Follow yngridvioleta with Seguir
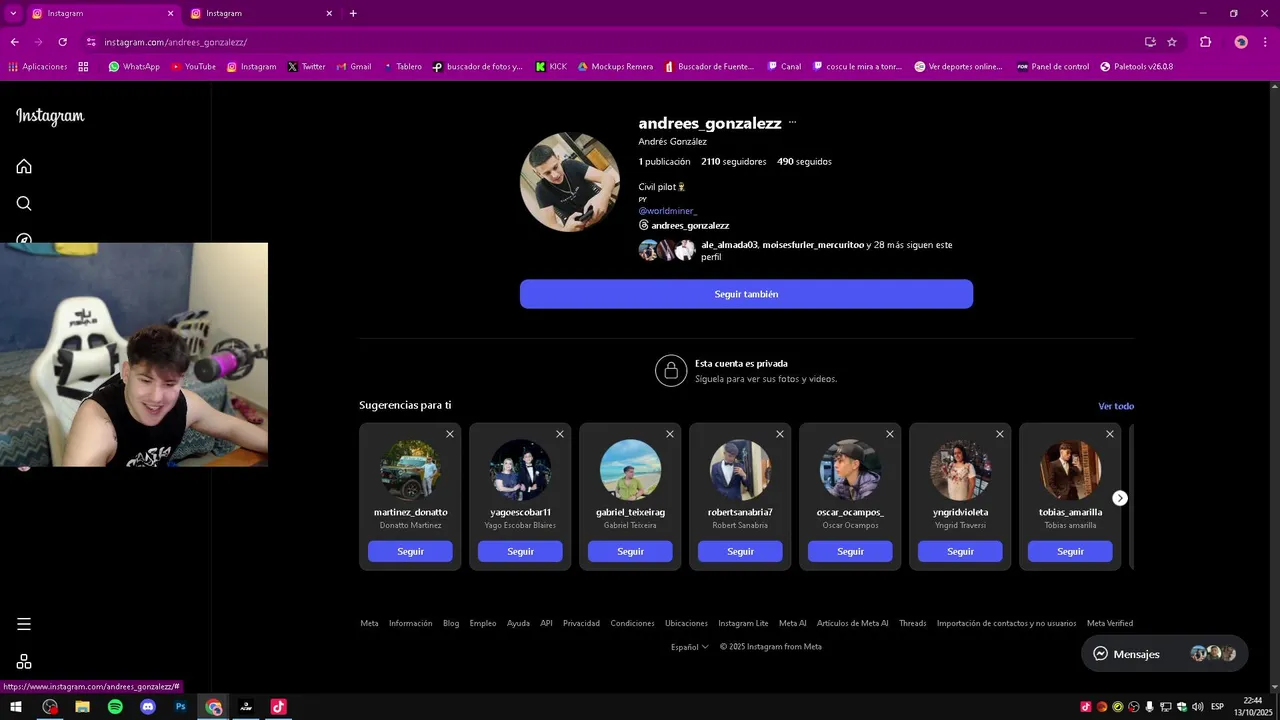Viewport: 1280px width, 720px height. [x=960, y=551]
